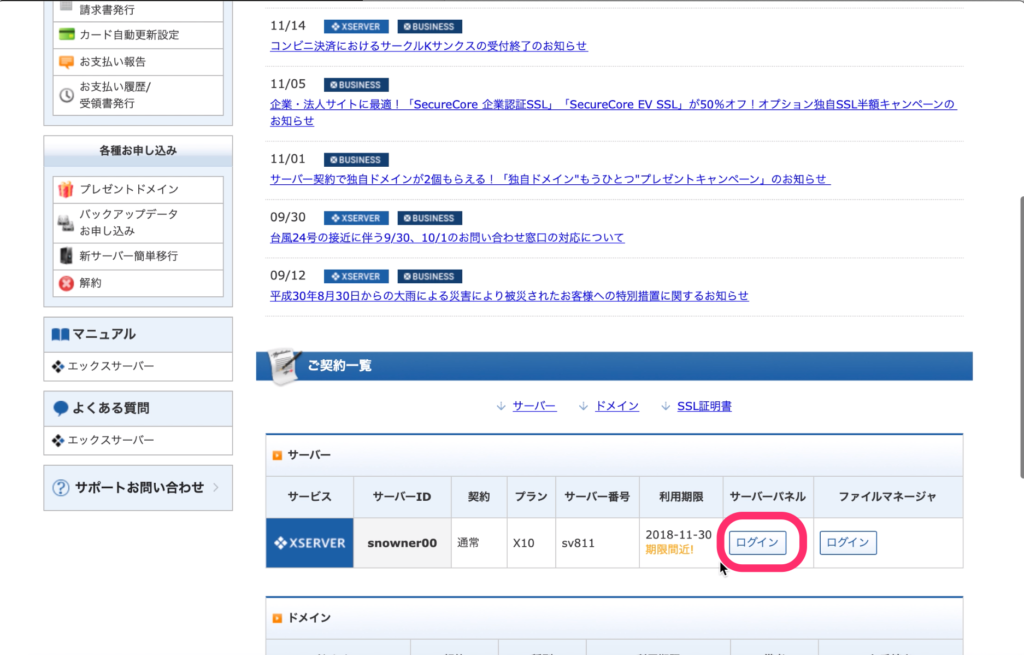Click the red cancel icon beside 解約
Image resolution: width=1024 pixels, height=655 pixels.
66,283
